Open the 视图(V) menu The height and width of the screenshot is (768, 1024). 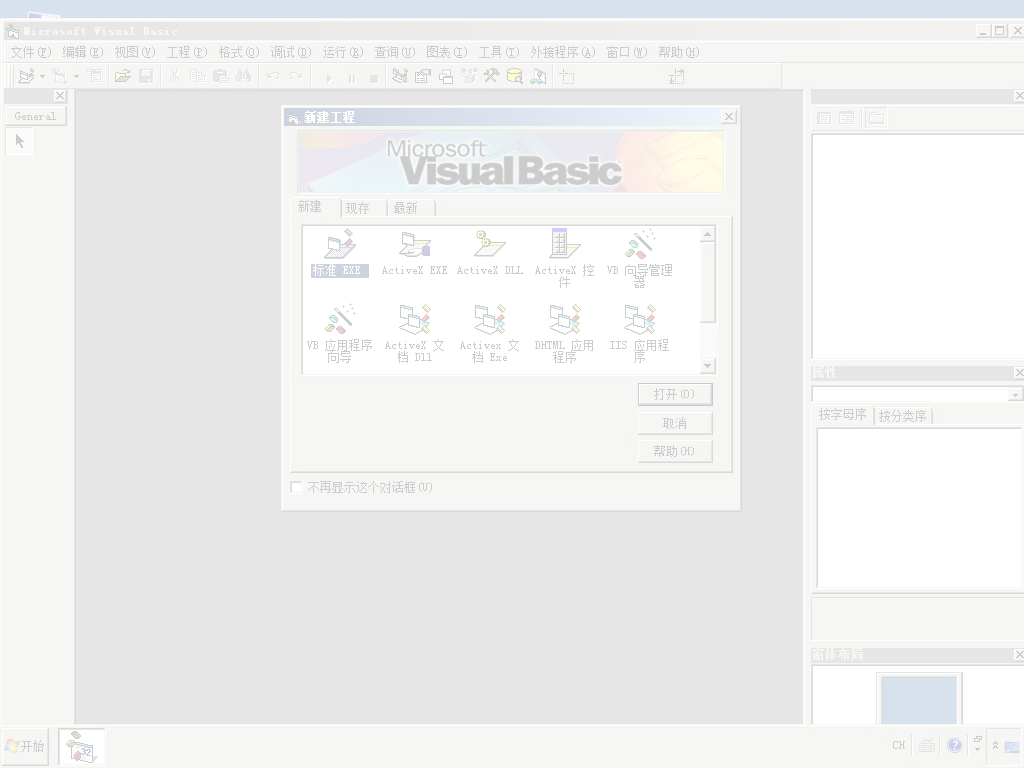tap(135, 52)
